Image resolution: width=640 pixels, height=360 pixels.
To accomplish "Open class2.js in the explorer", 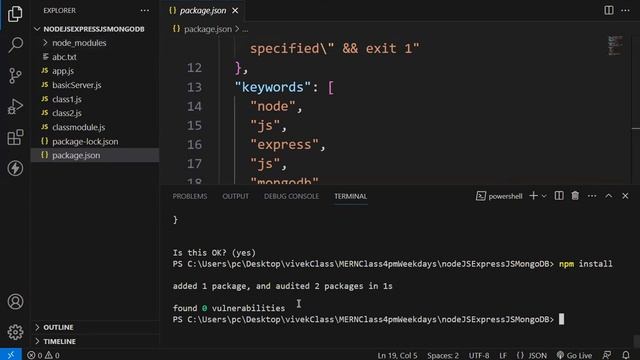I will coord(67,113).
